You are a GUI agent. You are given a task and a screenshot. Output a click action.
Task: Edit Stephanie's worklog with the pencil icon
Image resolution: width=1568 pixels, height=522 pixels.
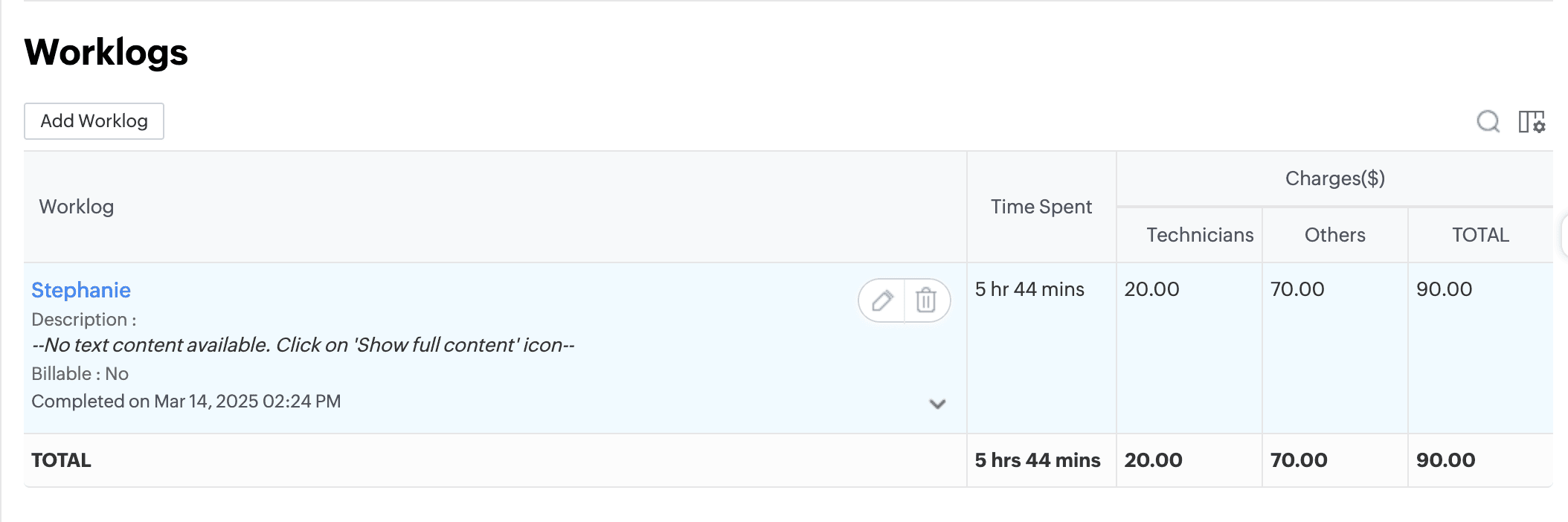(882, 300)
